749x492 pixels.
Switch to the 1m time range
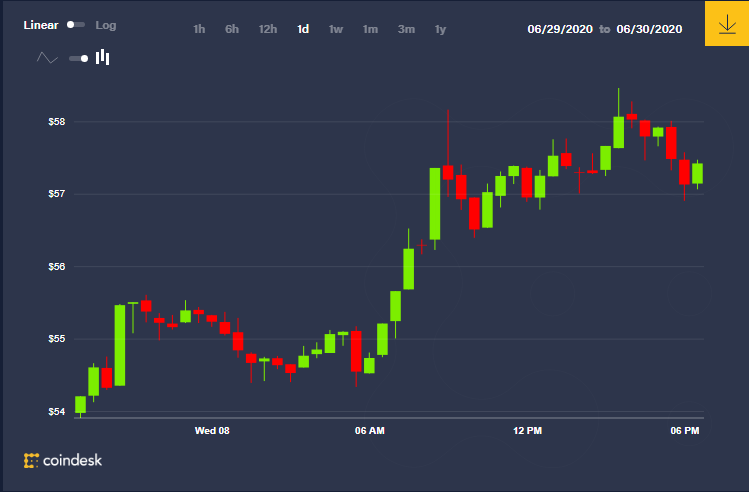coord(370,29)
